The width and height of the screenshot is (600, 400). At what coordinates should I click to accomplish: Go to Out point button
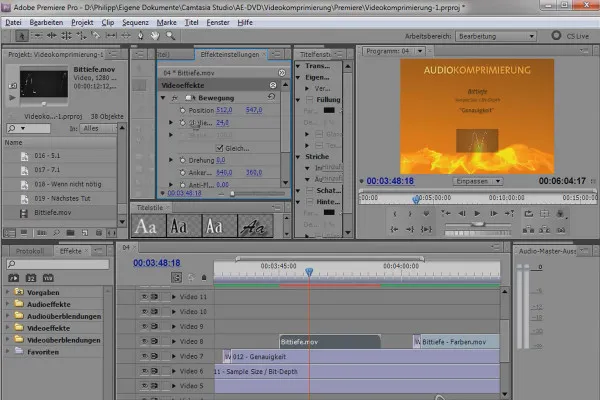[x=410, y=229]
